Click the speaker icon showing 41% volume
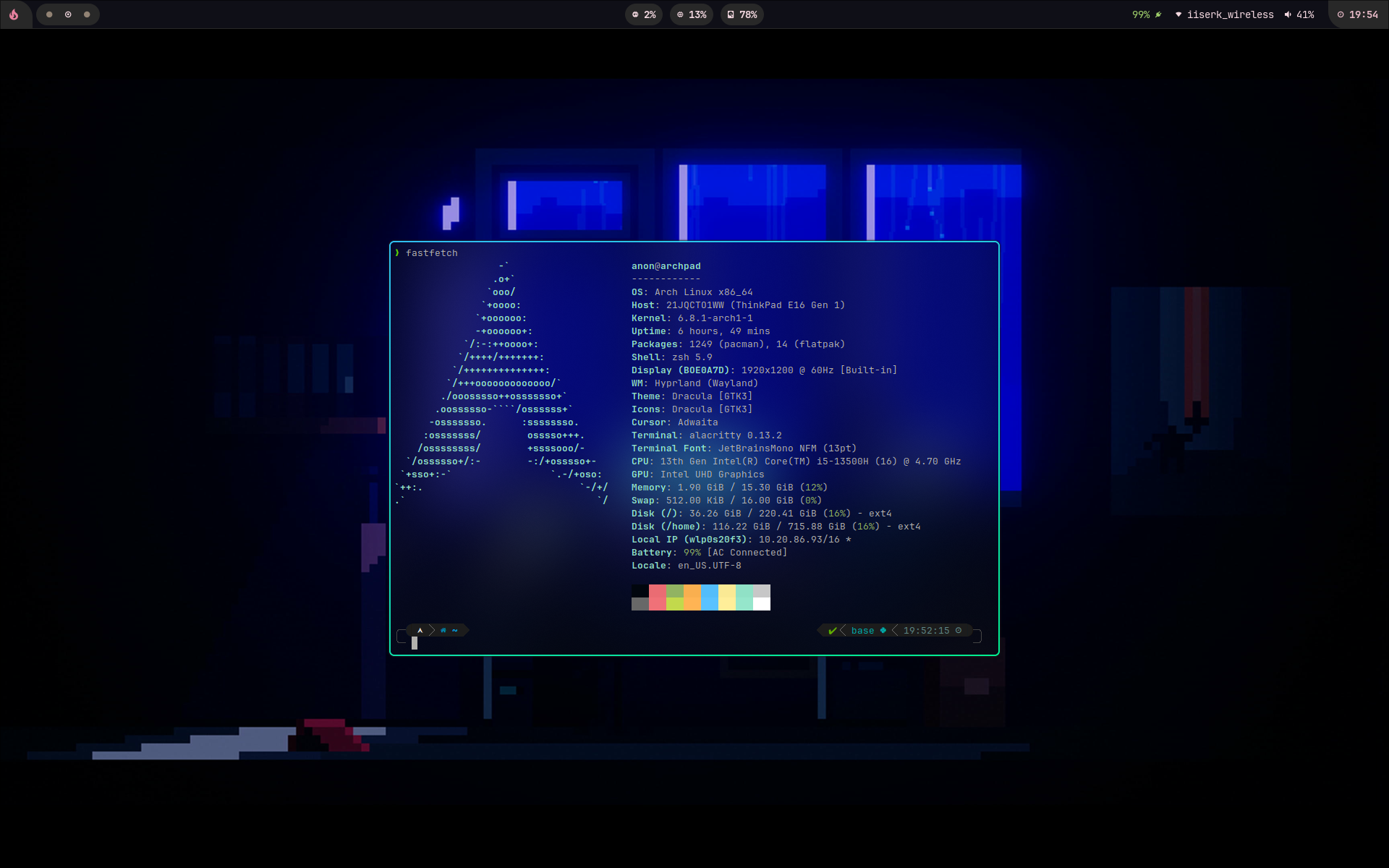1389x868 pixels. 1288,14
